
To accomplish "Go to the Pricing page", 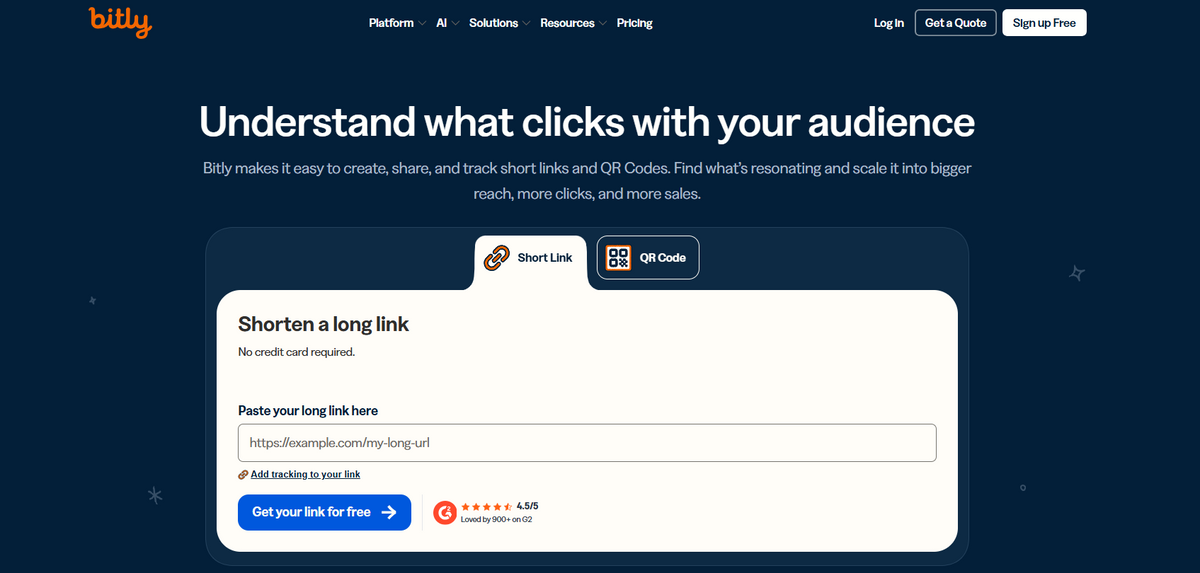I will [635, 23].
